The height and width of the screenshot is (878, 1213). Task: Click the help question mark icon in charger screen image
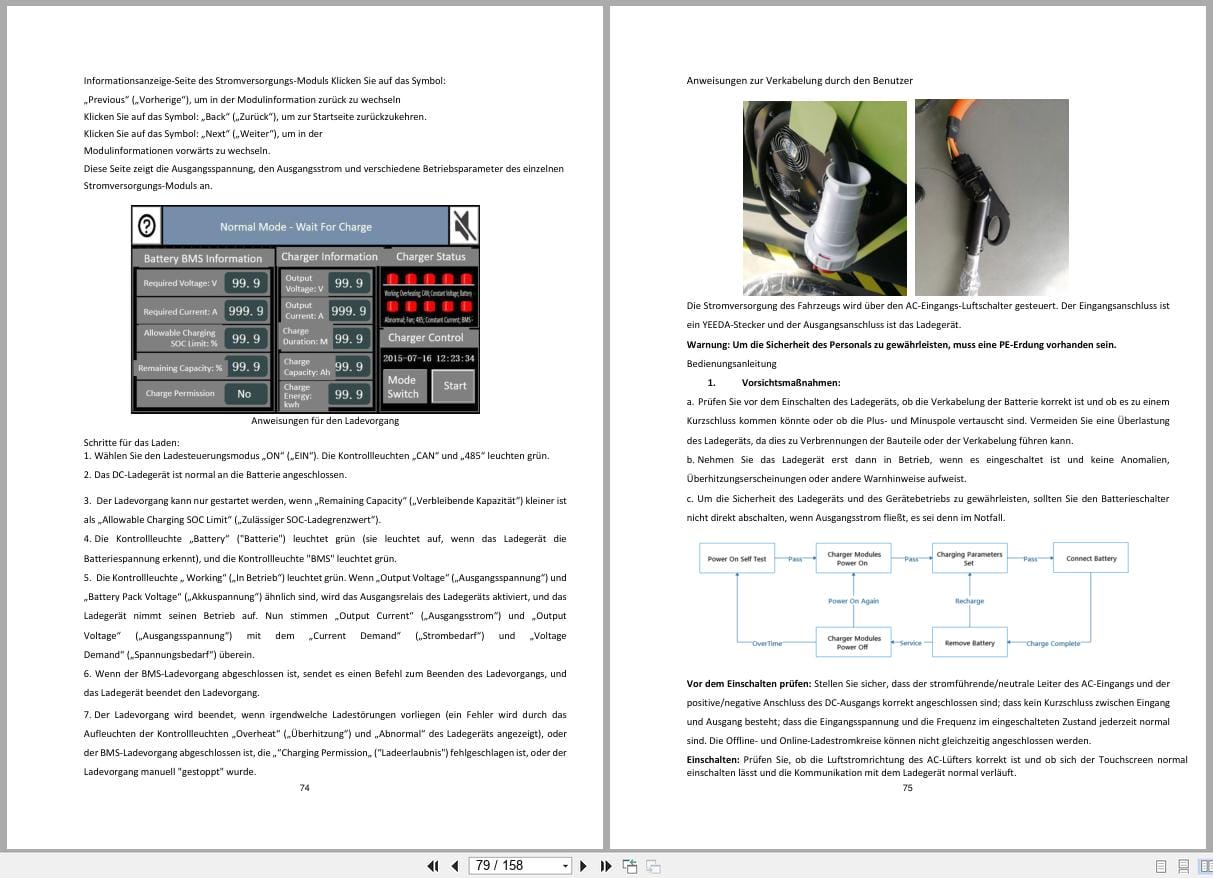click(147, 225)
